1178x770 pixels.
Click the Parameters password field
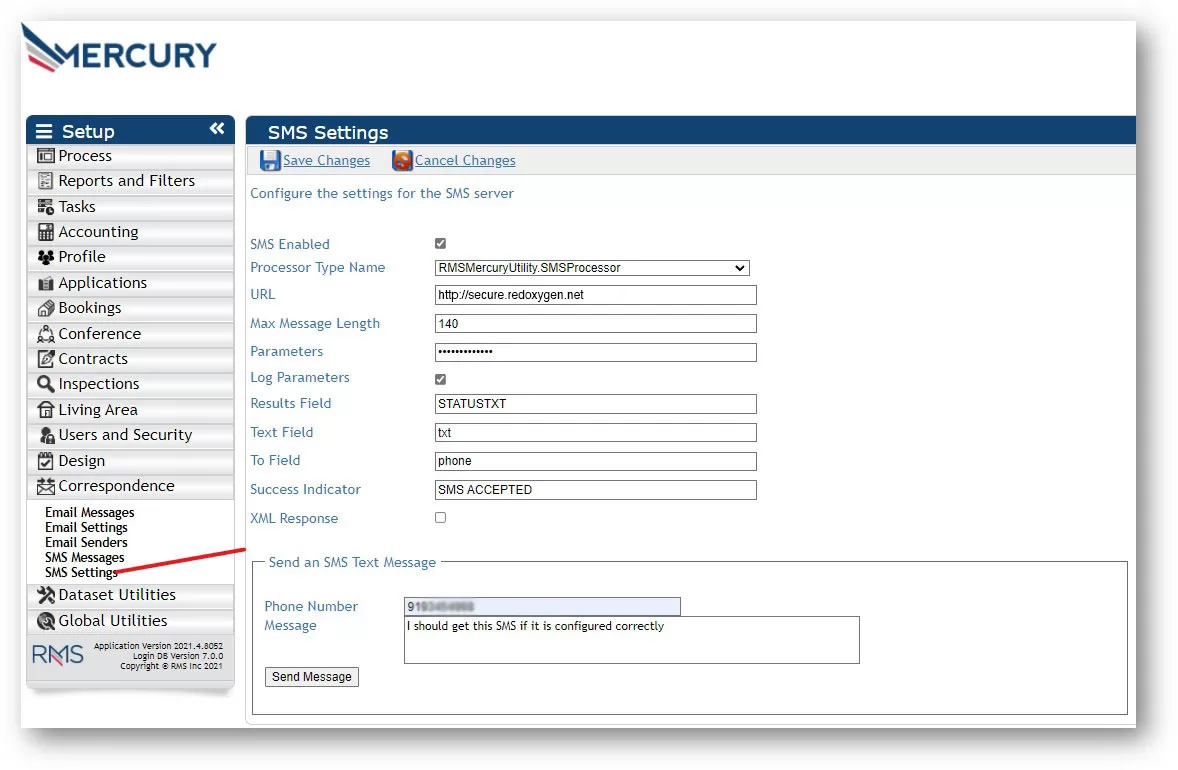pos(596,352)
